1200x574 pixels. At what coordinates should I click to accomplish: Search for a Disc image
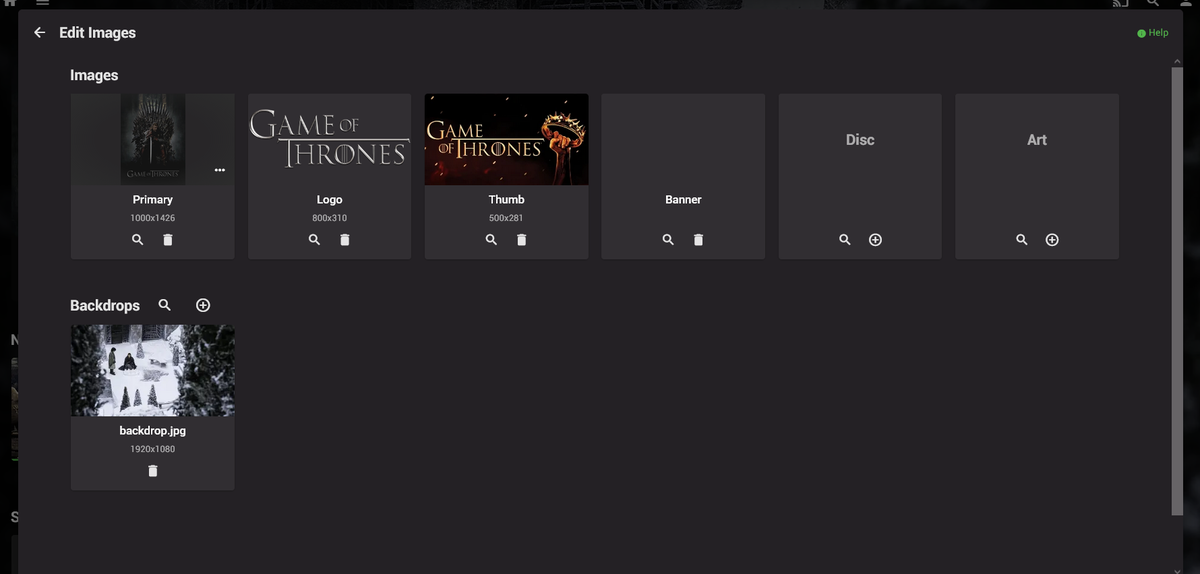[x=845, y=240]
